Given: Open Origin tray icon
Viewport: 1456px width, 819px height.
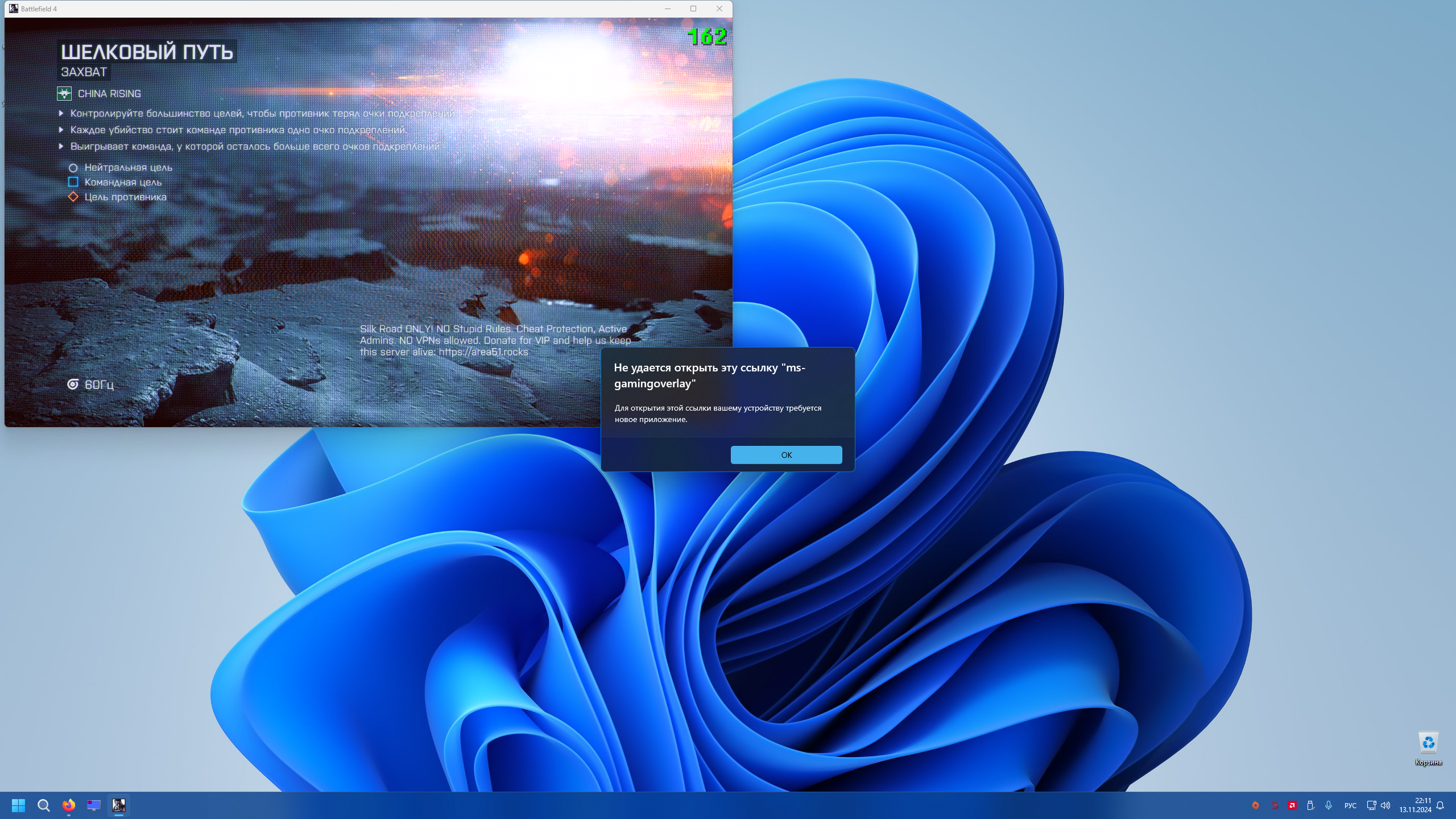Looking at the screenshot, I should pyautogui.click(x=1255, y=805).
